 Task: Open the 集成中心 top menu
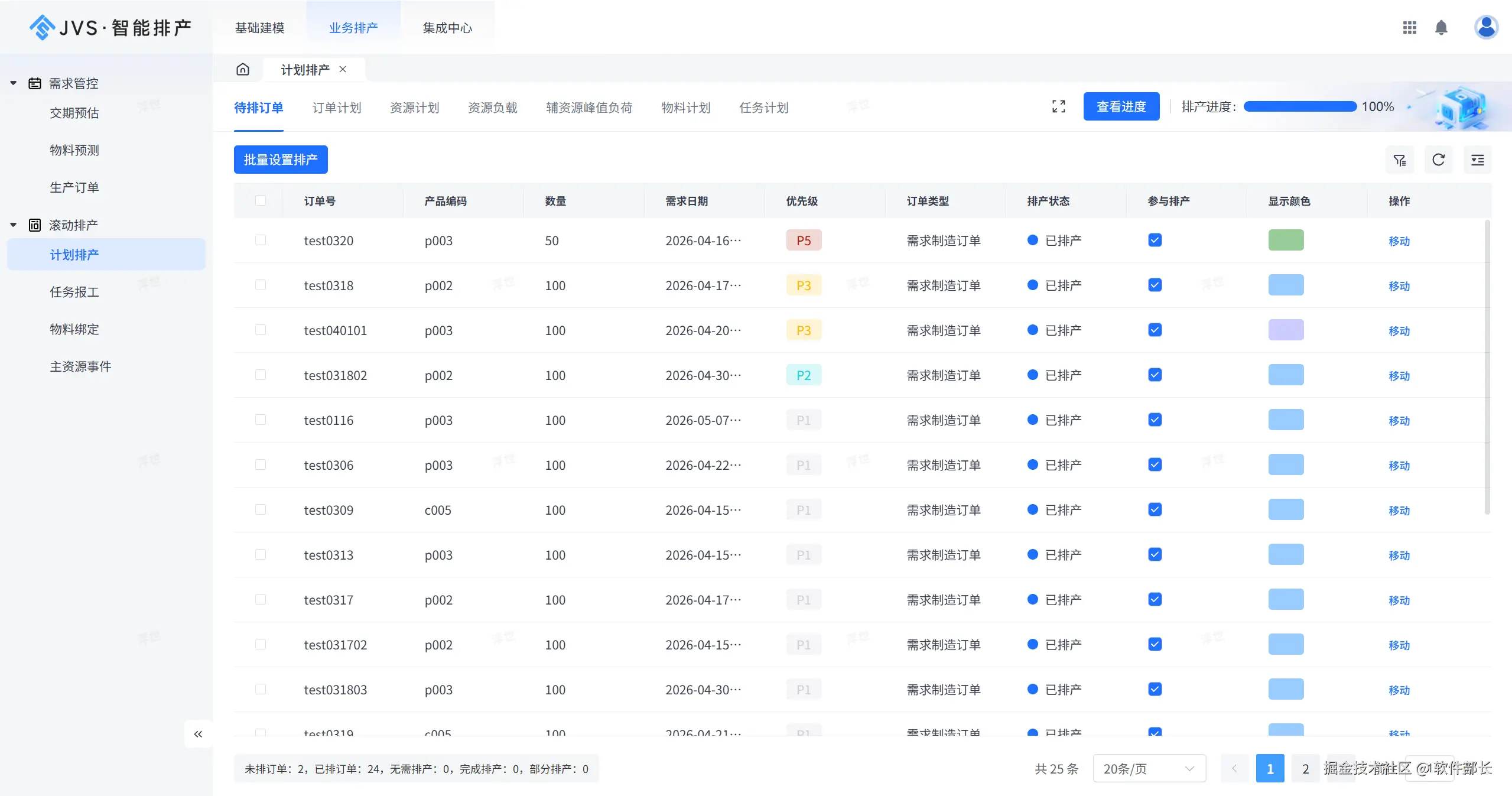[447, 28]
